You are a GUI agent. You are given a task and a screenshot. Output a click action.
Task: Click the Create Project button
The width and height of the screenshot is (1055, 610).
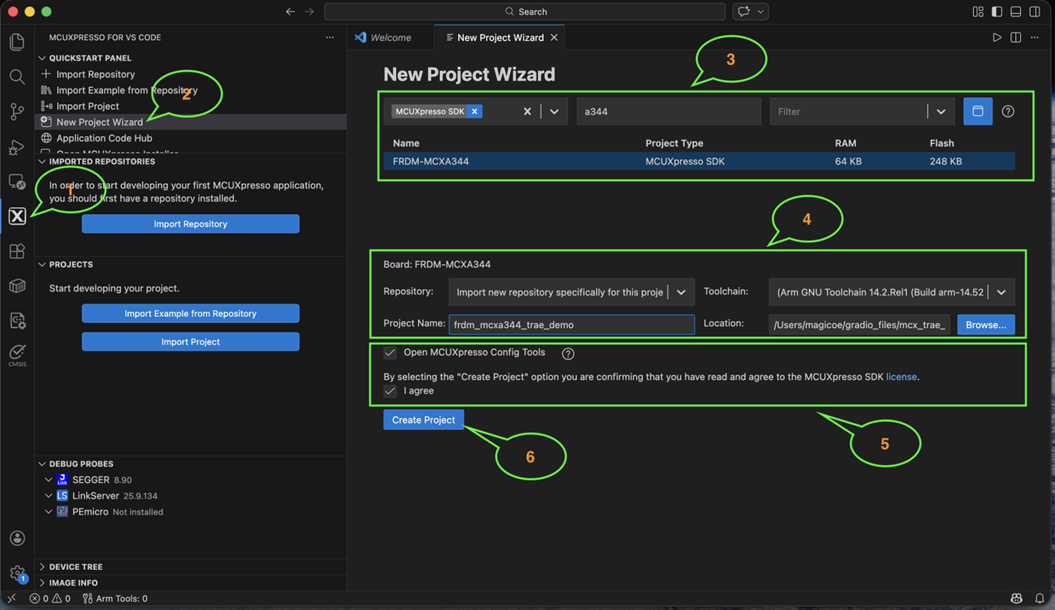(x=423, y=420)
